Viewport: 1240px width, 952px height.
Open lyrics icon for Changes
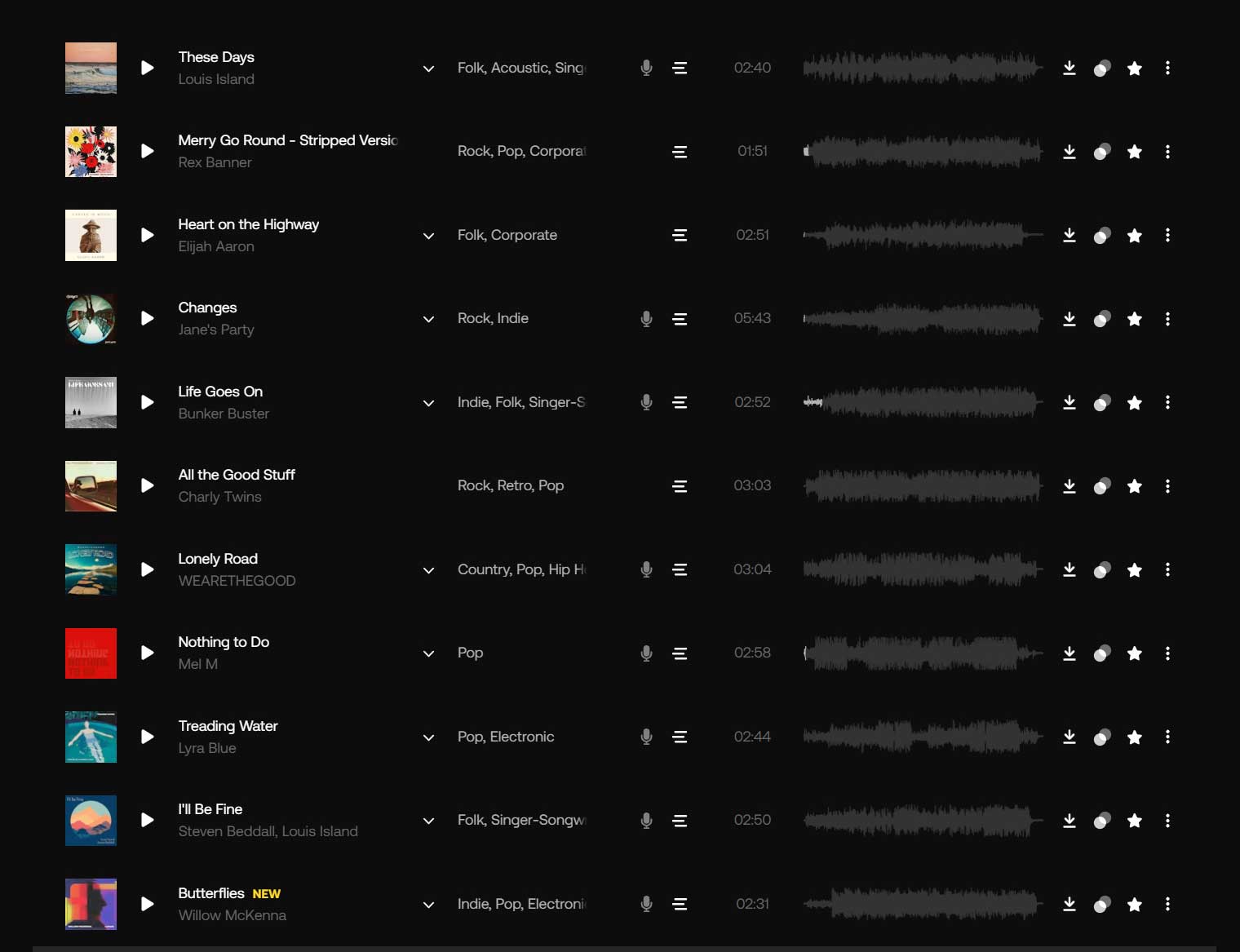680,319
